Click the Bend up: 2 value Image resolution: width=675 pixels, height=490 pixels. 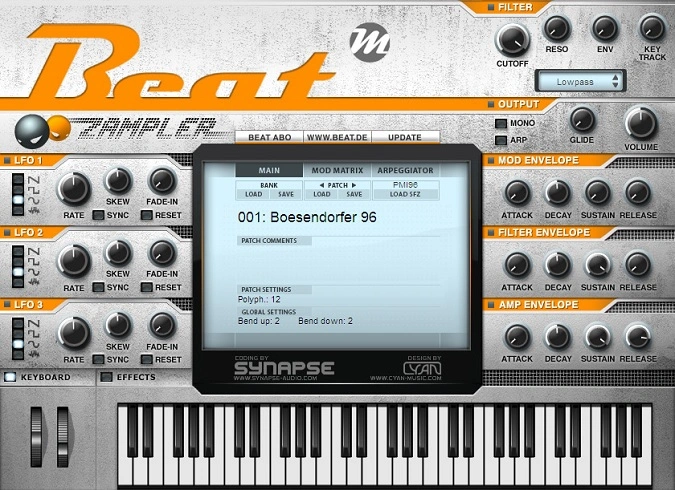[258, 321]
